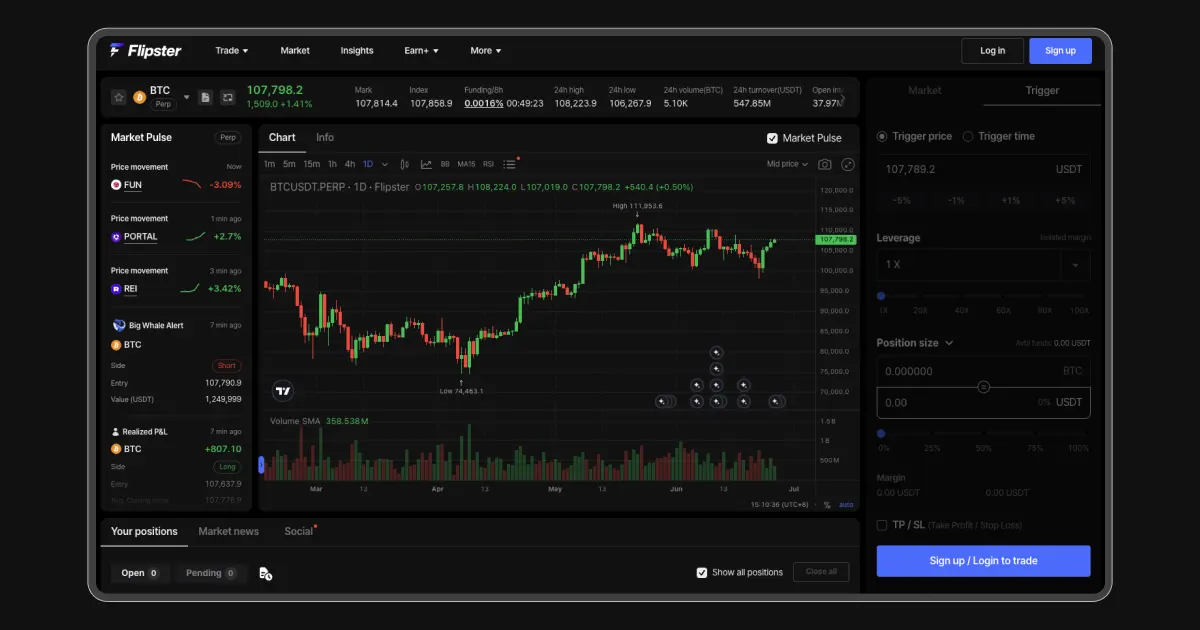1200x630 pixels.
Task: Click the Sign up button
Action: tap(1060, 51)
